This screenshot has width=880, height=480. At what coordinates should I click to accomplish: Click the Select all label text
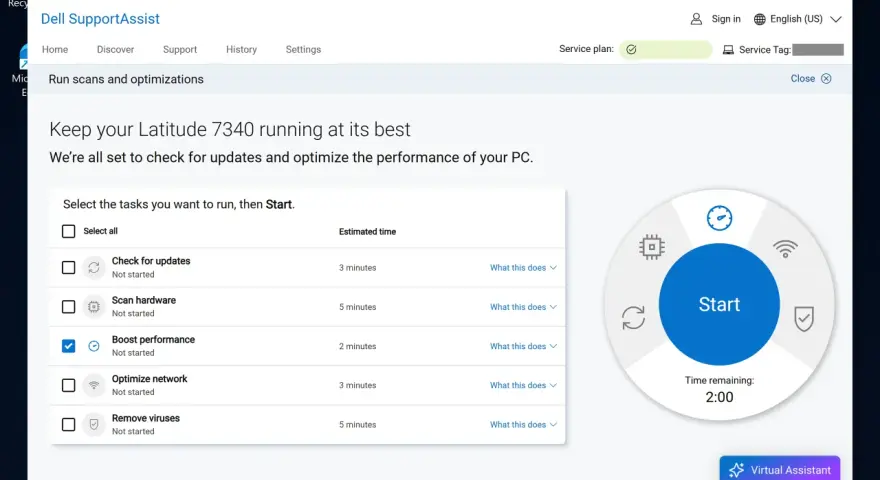(x=100, y=231)
